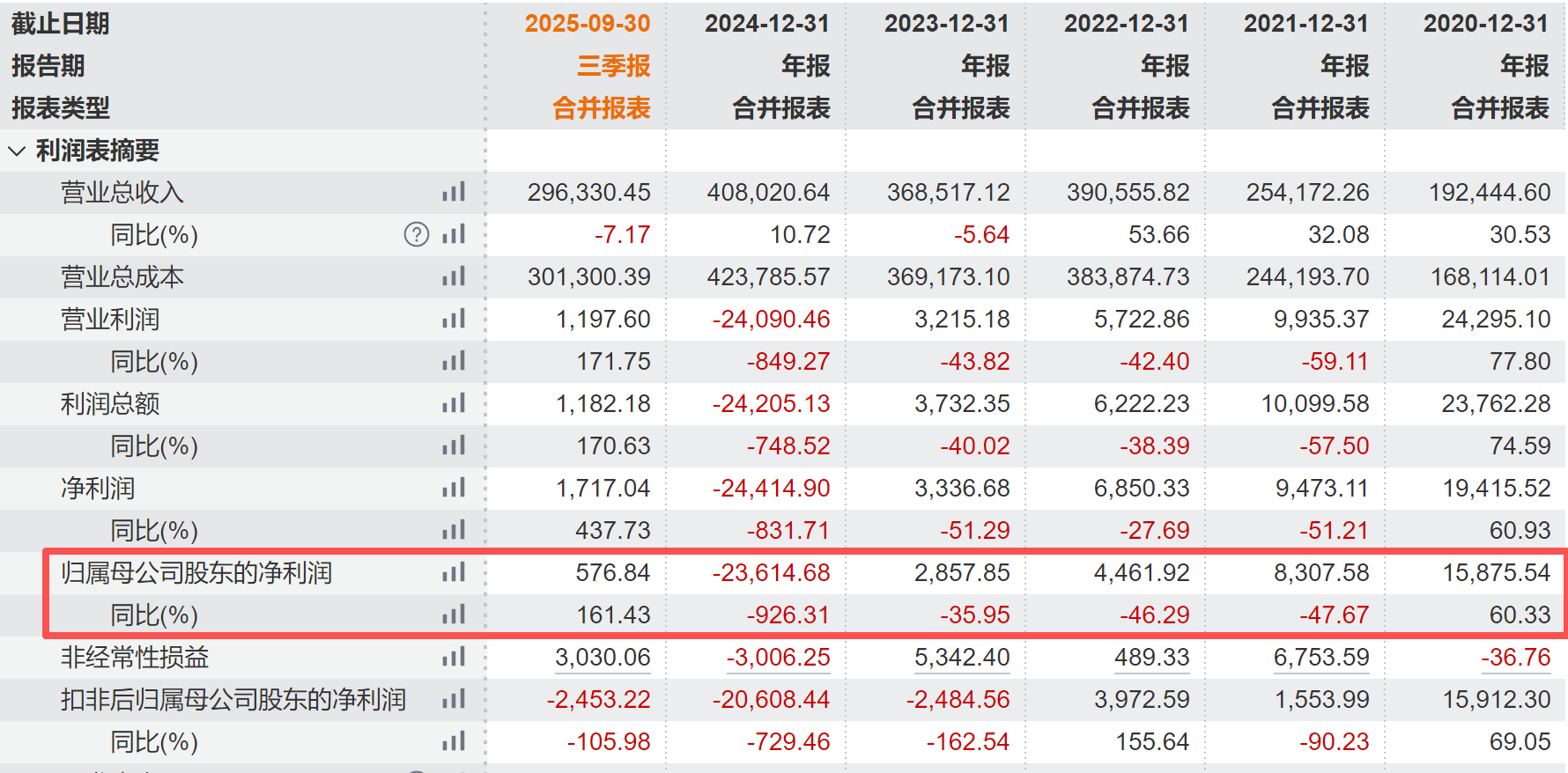Select the 归属母公司股东的净利润 row label

click(x=196, y=572)
